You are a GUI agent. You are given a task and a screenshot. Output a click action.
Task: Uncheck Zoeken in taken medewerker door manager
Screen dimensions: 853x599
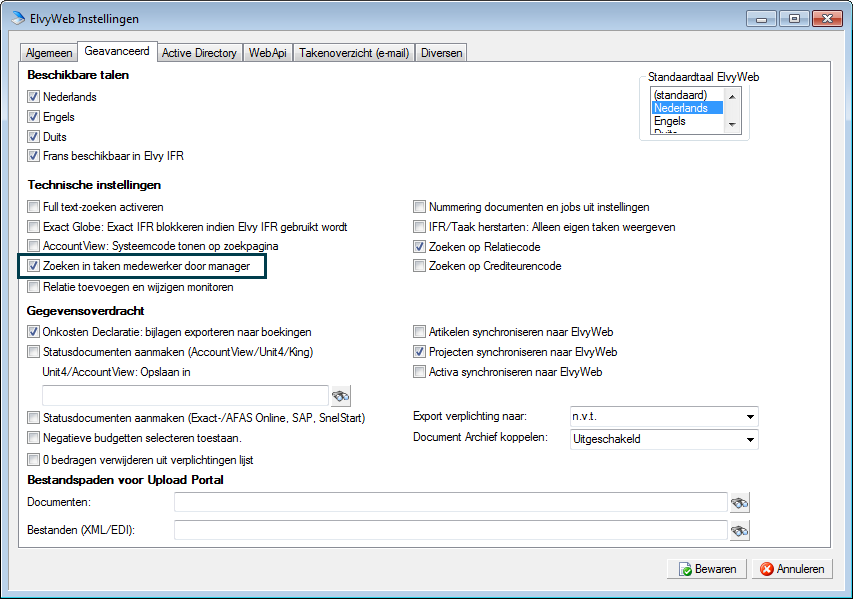(34, 266)
